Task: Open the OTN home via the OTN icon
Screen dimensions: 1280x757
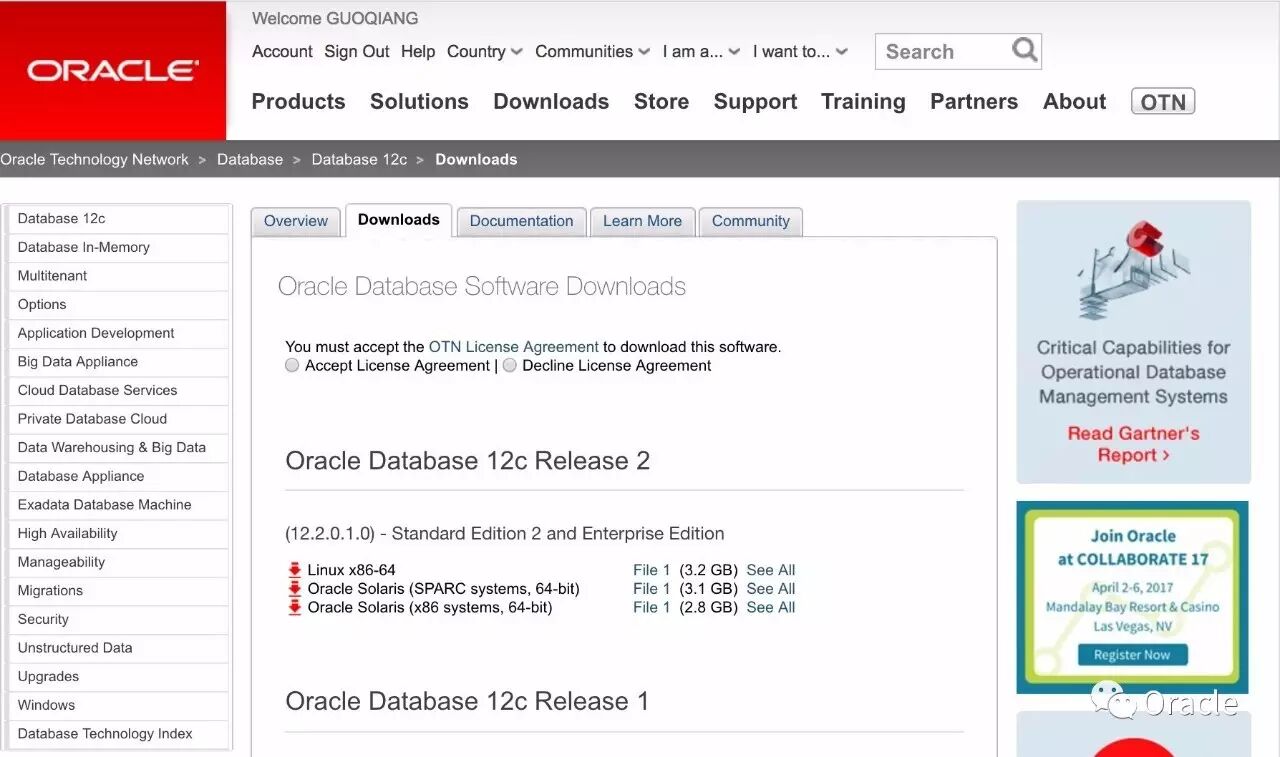Action: (1162, 101)
